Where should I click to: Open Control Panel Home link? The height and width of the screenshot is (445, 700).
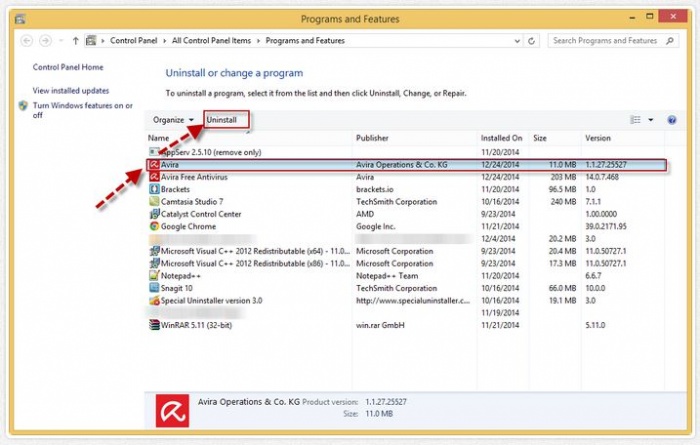pos(68,67)
